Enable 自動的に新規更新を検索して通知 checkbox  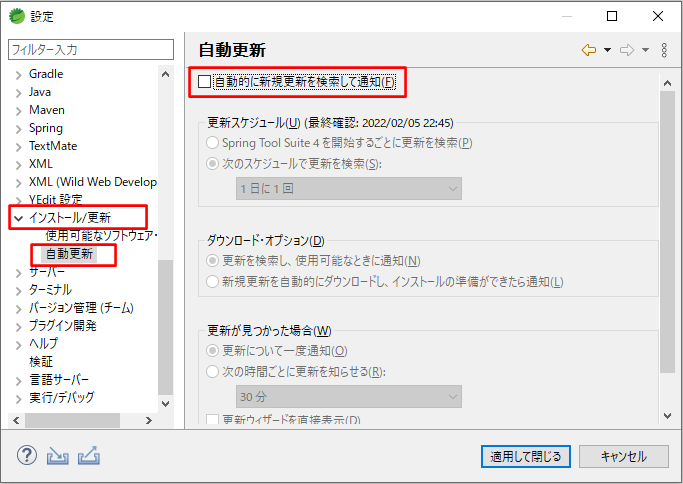point(204,81)
